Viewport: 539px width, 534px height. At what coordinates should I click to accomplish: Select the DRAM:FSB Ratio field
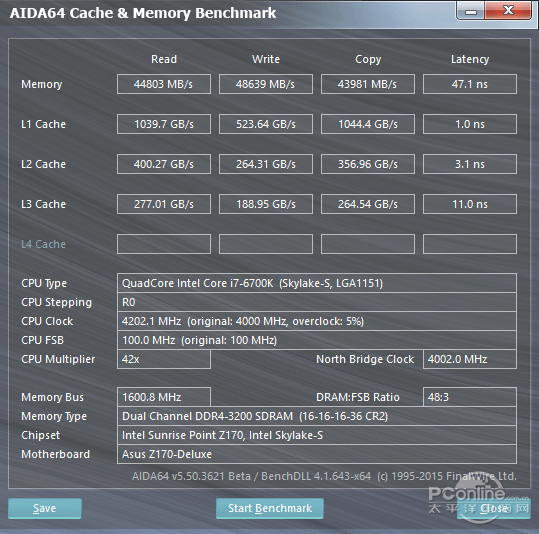coord(470,397)
